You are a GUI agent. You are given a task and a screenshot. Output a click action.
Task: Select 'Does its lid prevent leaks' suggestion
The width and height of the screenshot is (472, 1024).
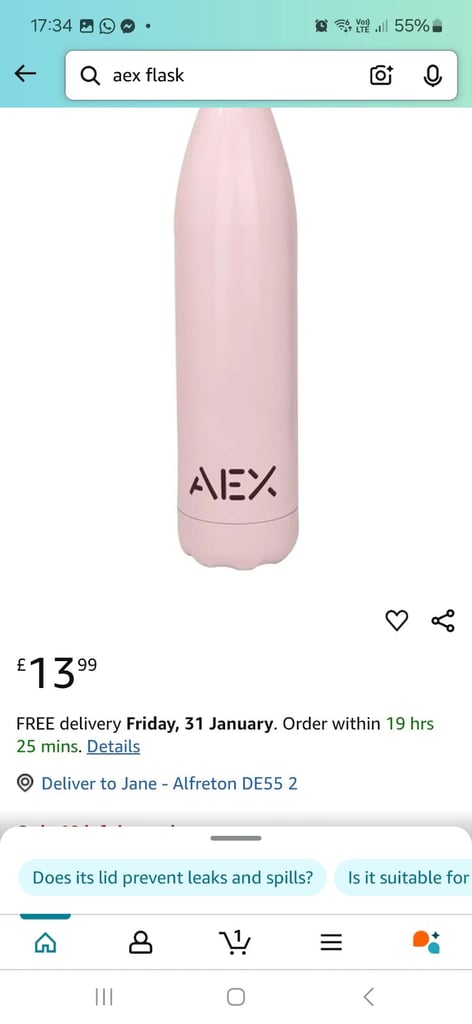tap(172, 877)
